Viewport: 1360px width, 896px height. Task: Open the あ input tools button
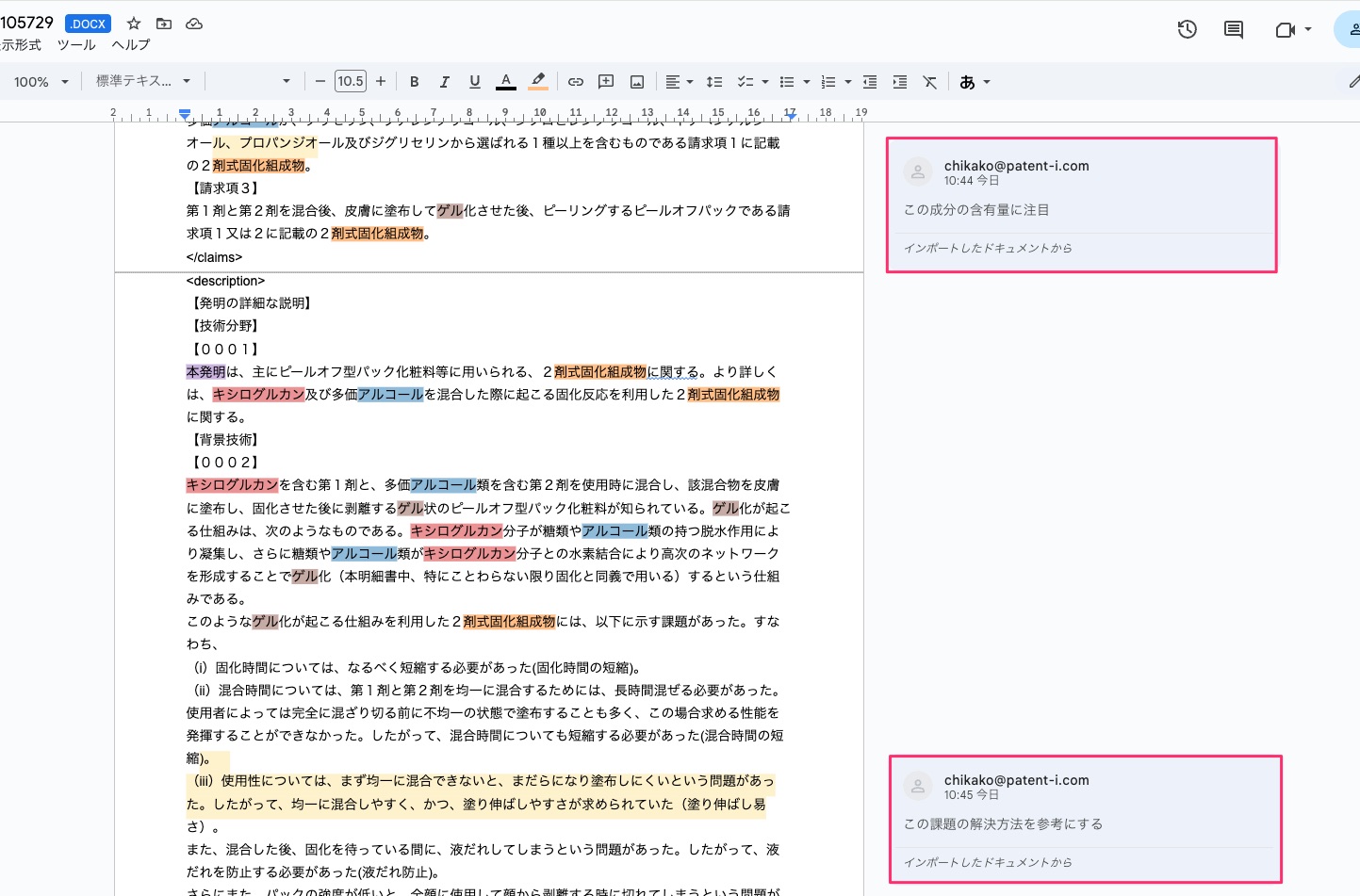tap(967, 82)
